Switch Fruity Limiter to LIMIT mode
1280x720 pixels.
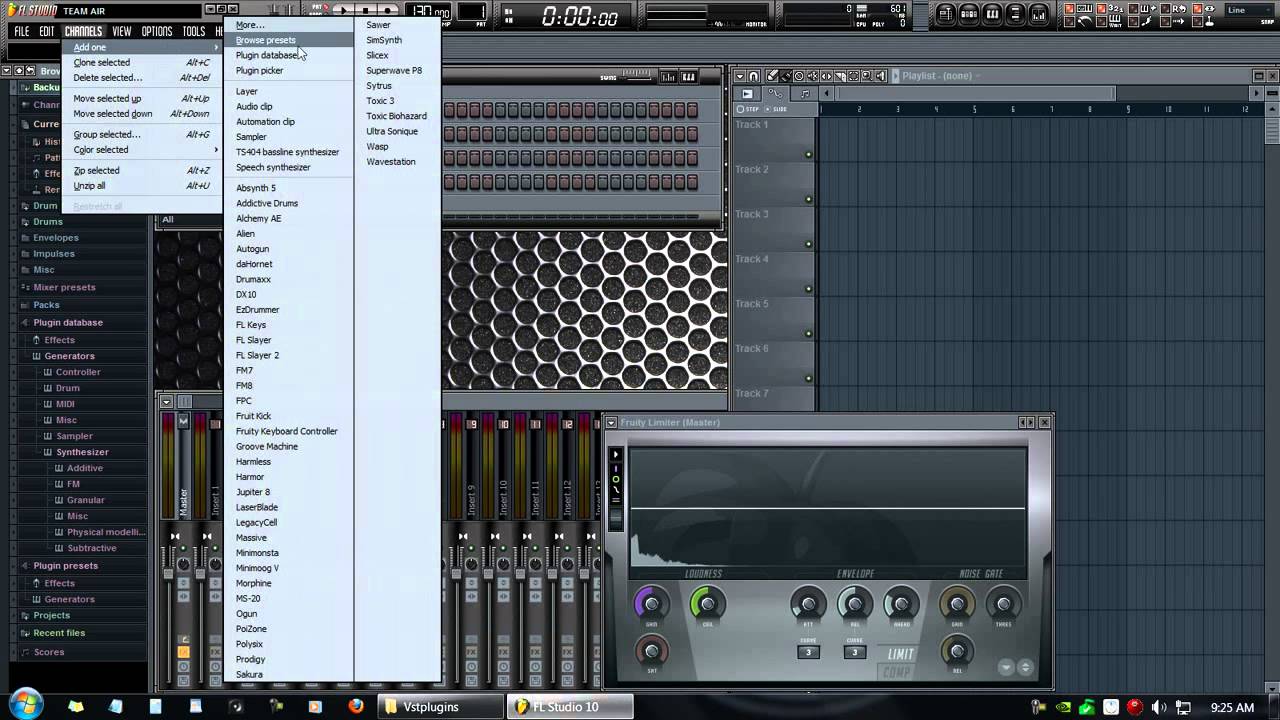pos(901,654)
